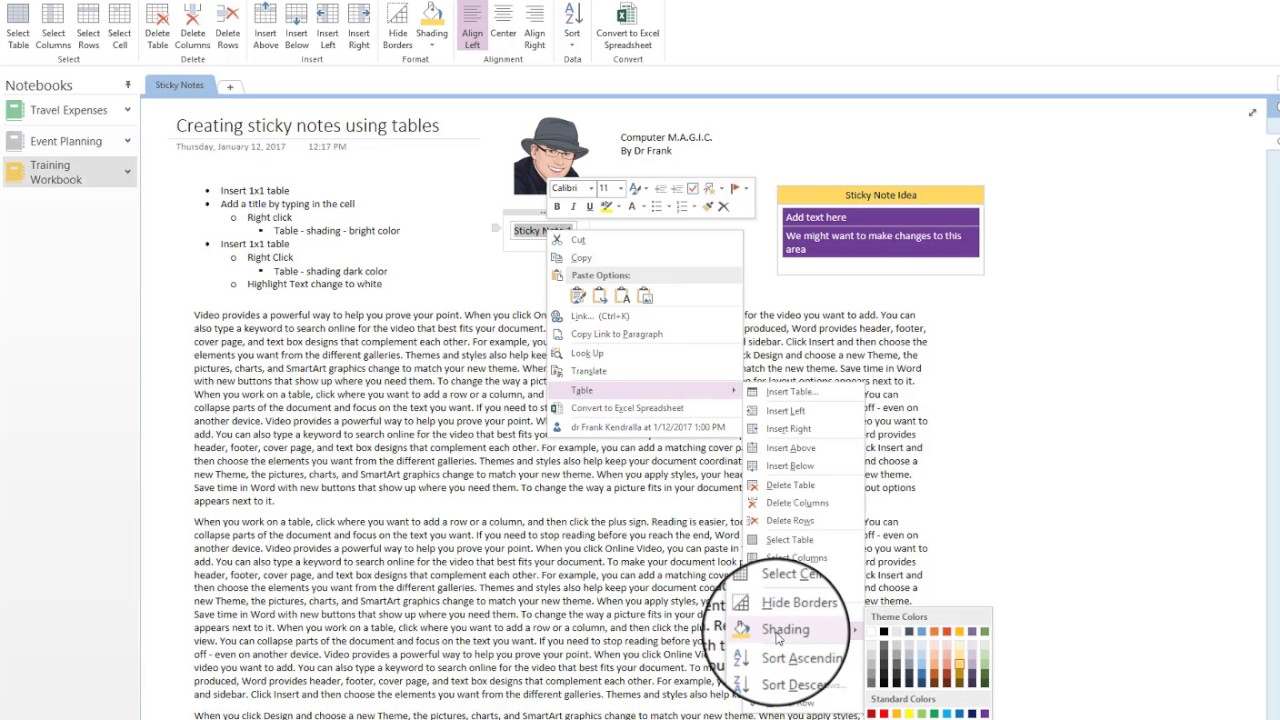Viewport: 1280px width, 720px height.
Task: Open the numbering style dropdown arrow
Action: click(x=694, y=206)
